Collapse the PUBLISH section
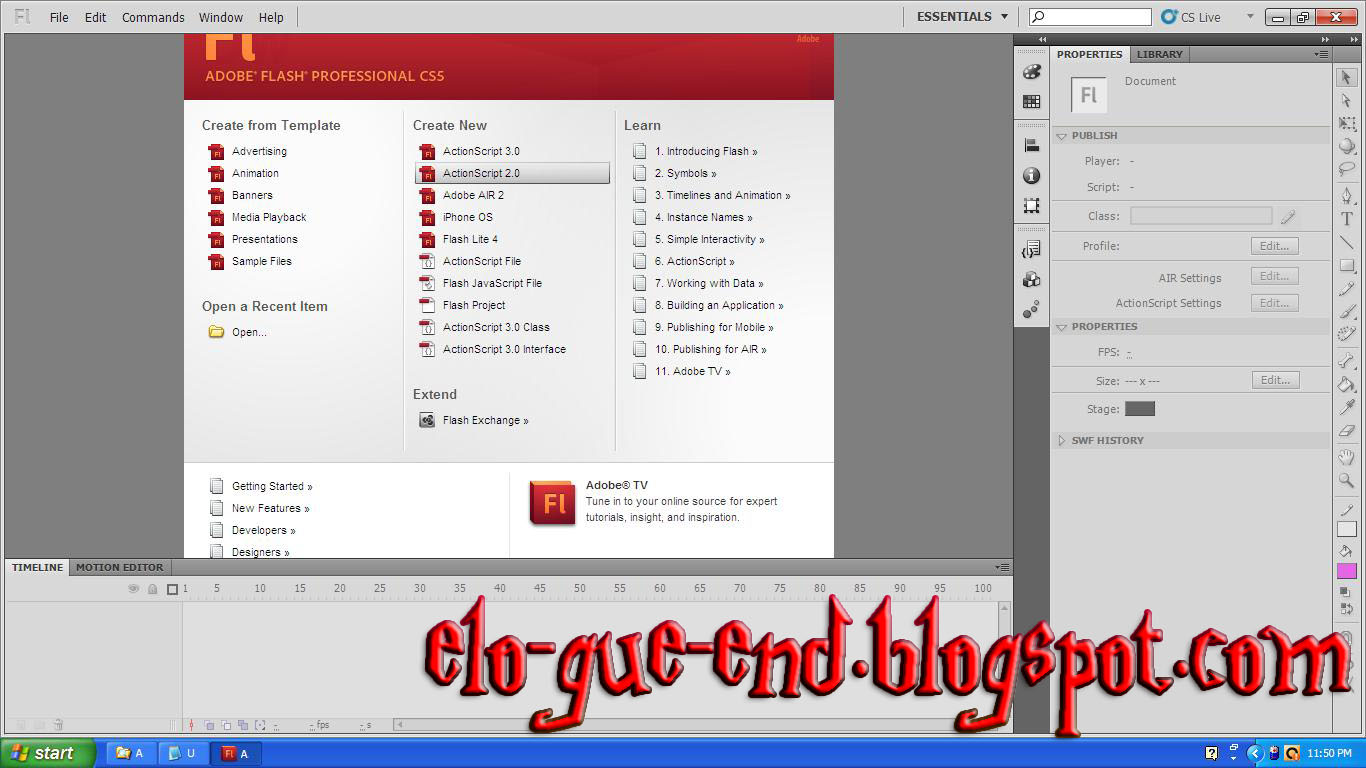1366x768 pixels. 1062,135
